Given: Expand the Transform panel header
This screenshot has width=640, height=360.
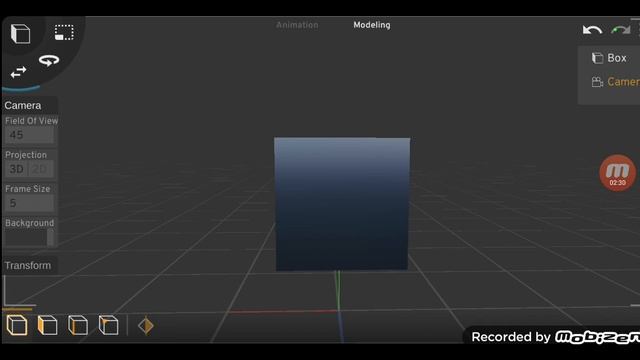Looking at the screenshot, I should [x=29, y=265].
